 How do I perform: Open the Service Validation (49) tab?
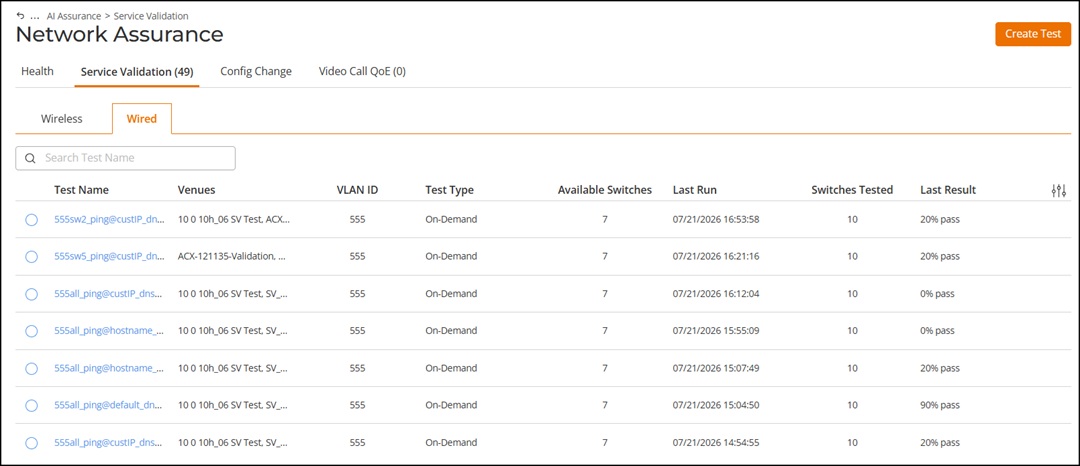point(137,72)
